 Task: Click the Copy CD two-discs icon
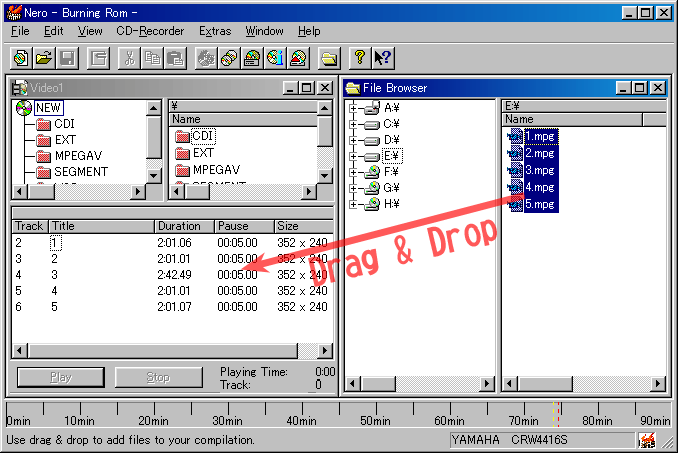point(229,58)
